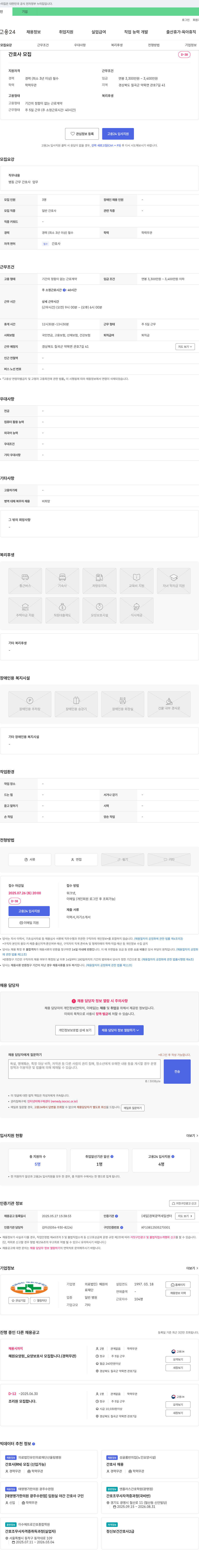The height and width of the screenshot is (1568, 199).
Task: Click the 장애인용 주차장 facility icon
Action: (x=30, y=704)
